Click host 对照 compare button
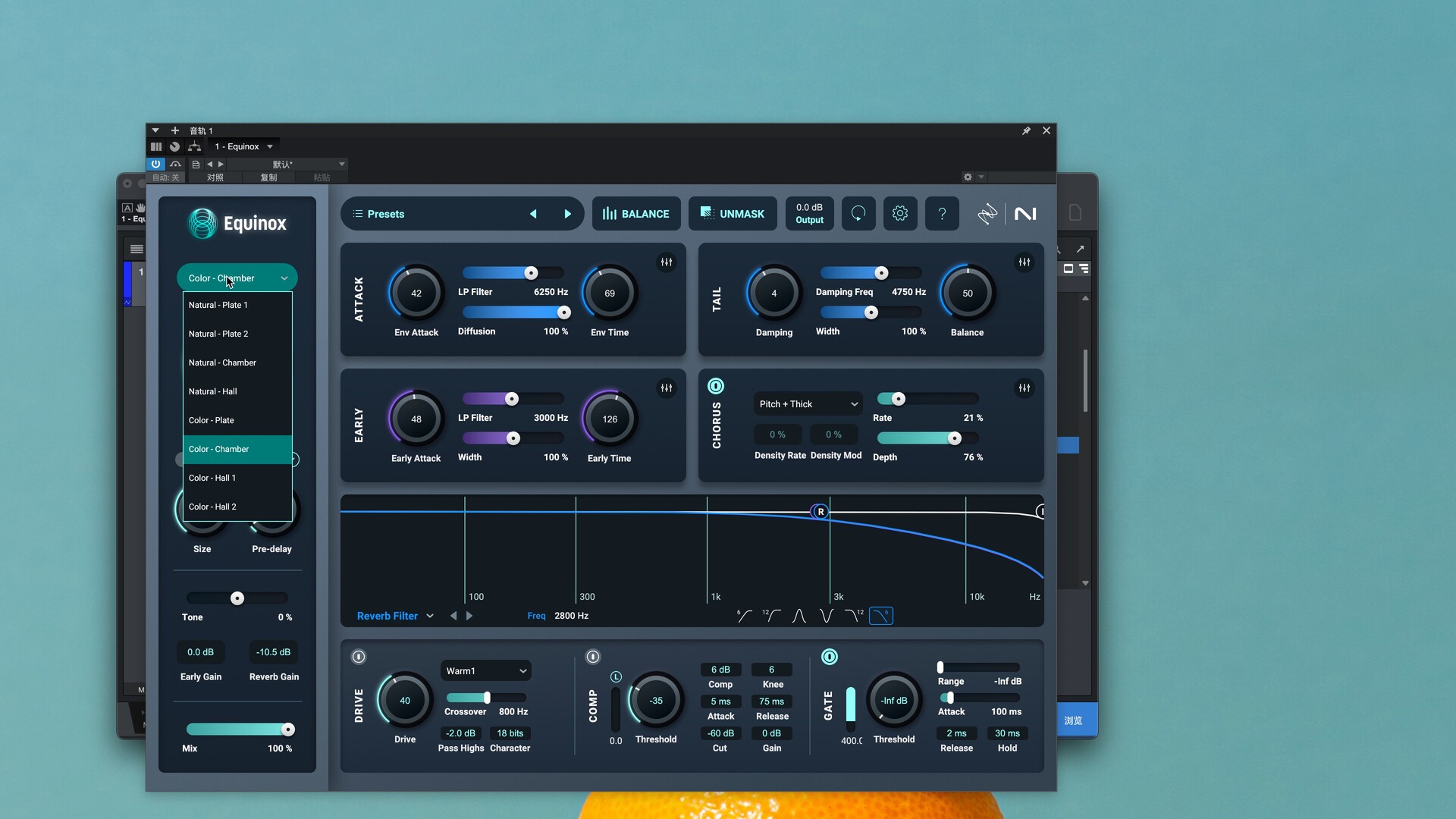Image resolution: width=1456 pixels, height=819 pixels. click(x=215, y=177)
